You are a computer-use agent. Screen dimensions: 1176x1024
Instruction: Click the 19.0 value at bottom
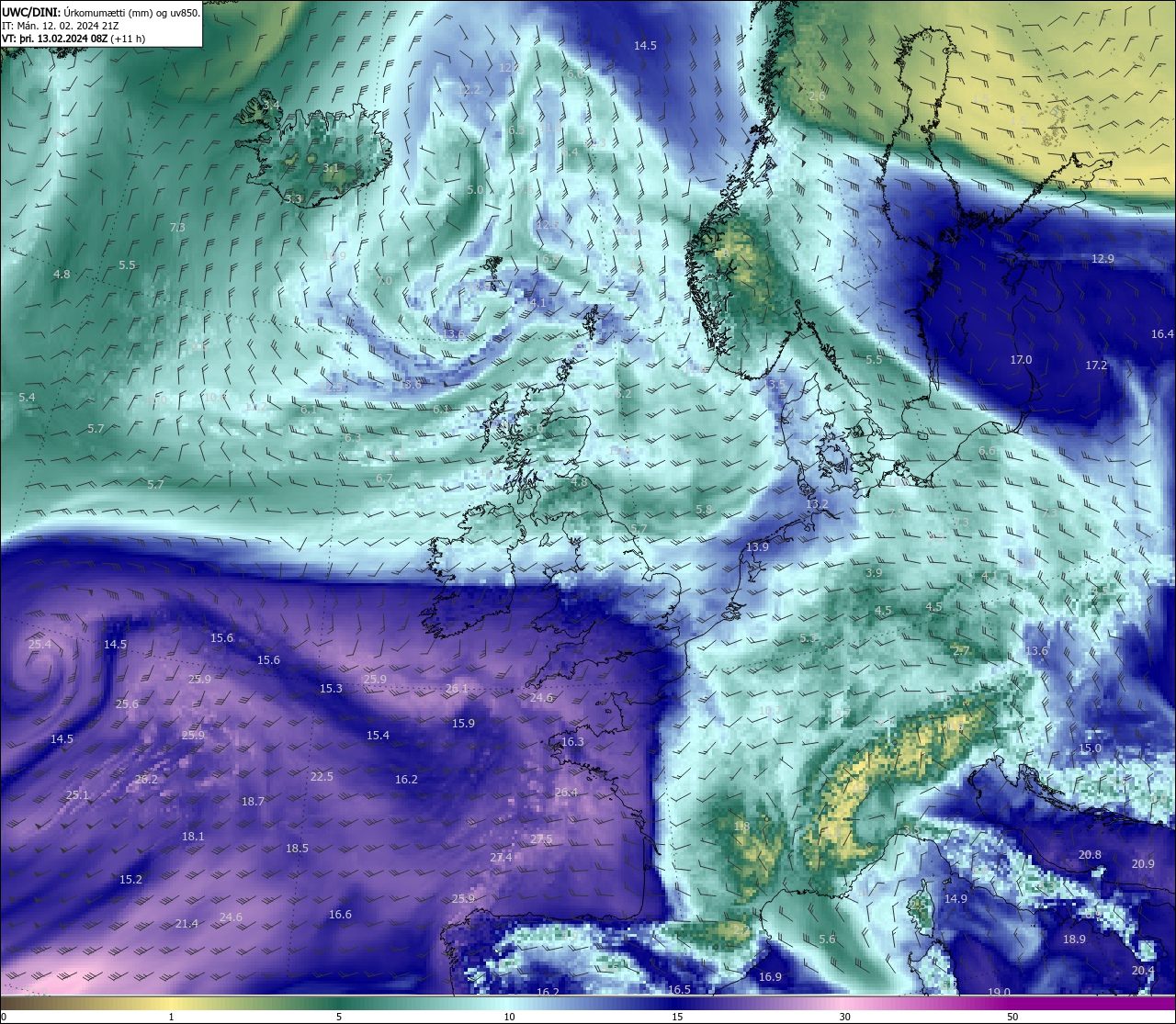coord(1000,992)
